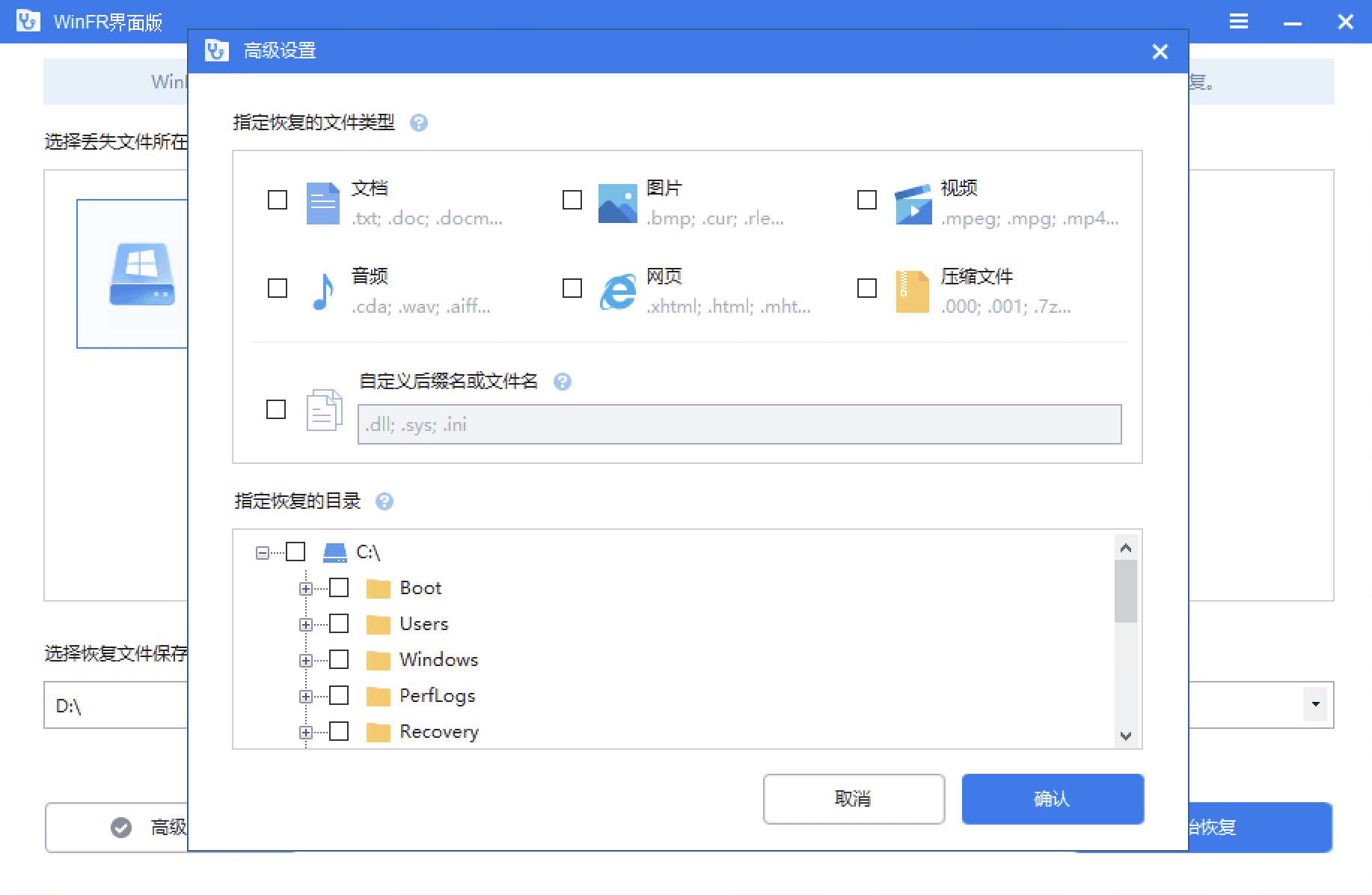
Task: Enable the 自定义后缀名或文件名 checkbox
Action: [276, 410]
